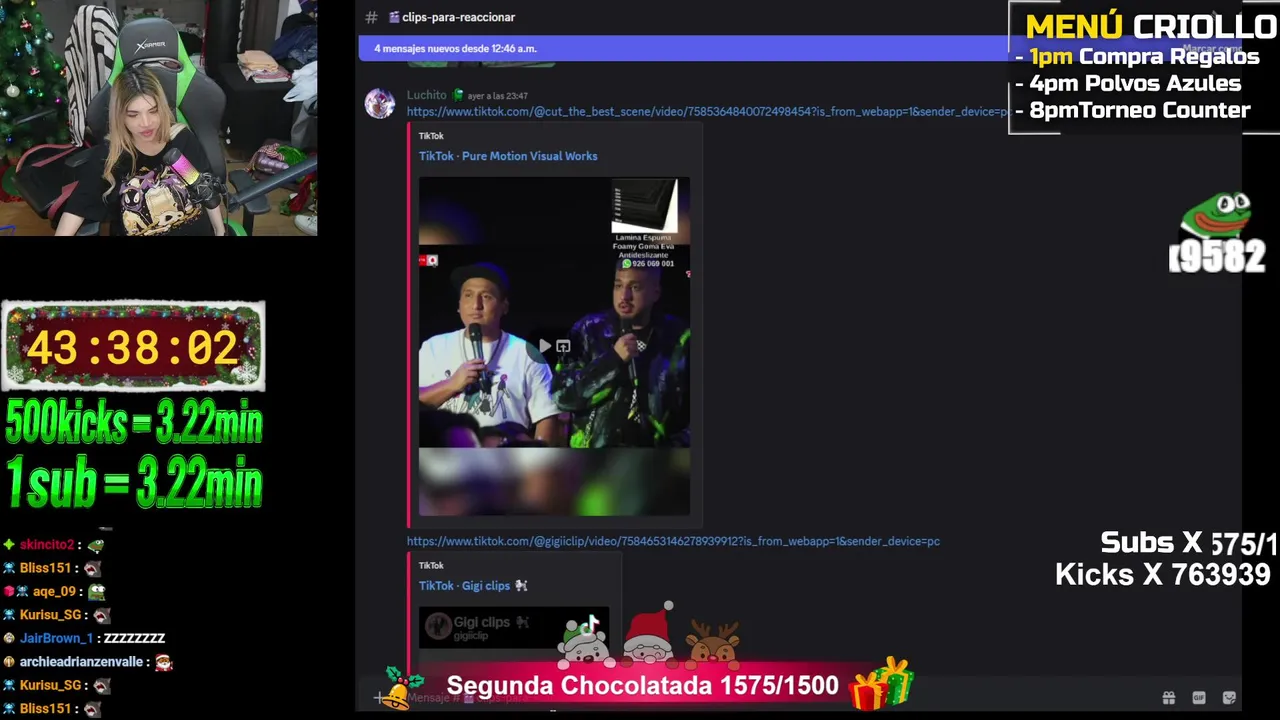
Task: Open Luchito's profile avatar
Action: 380,103
